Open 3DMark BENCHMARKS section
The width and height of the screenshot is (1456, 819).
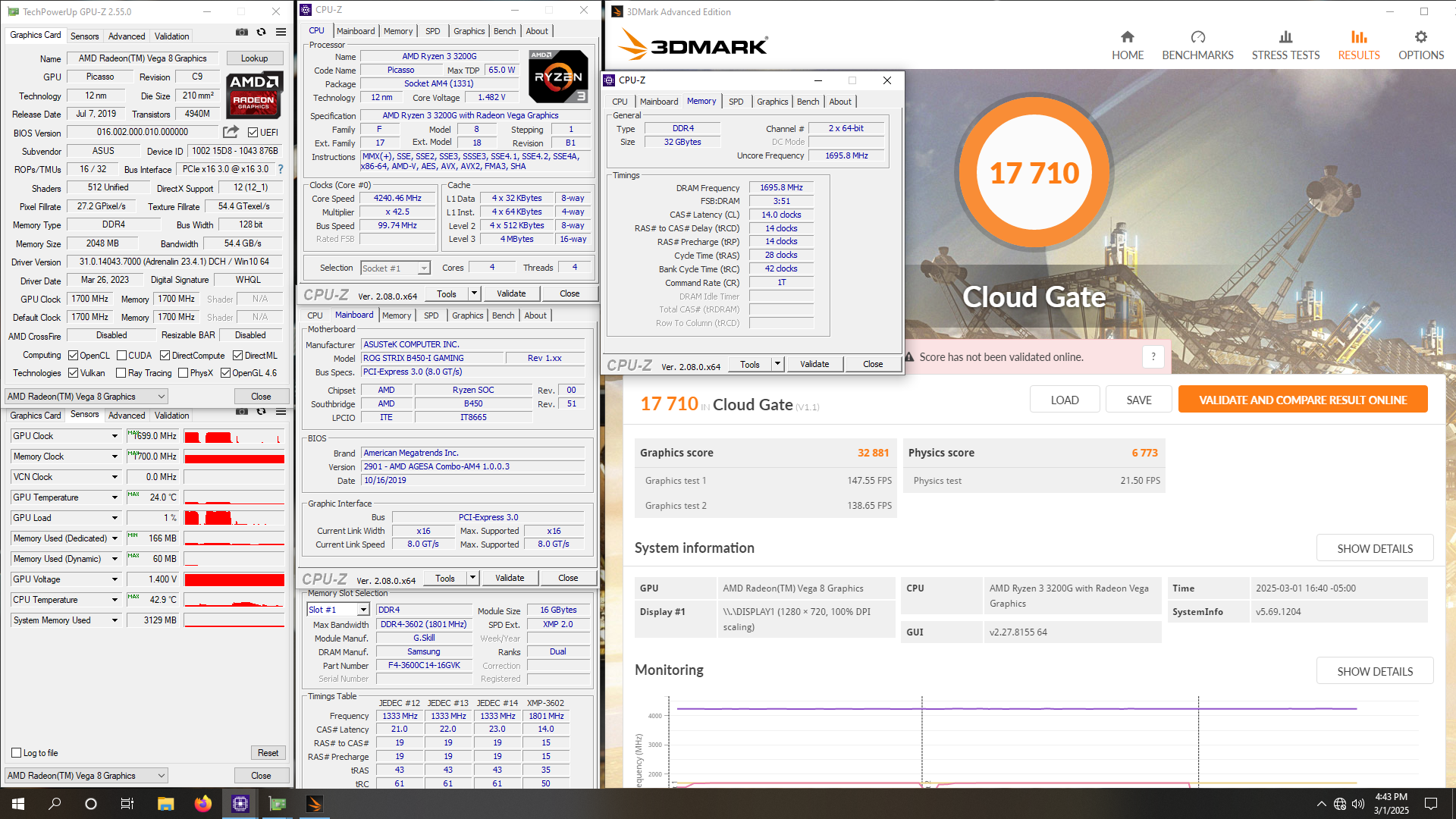coord(1197,45)
